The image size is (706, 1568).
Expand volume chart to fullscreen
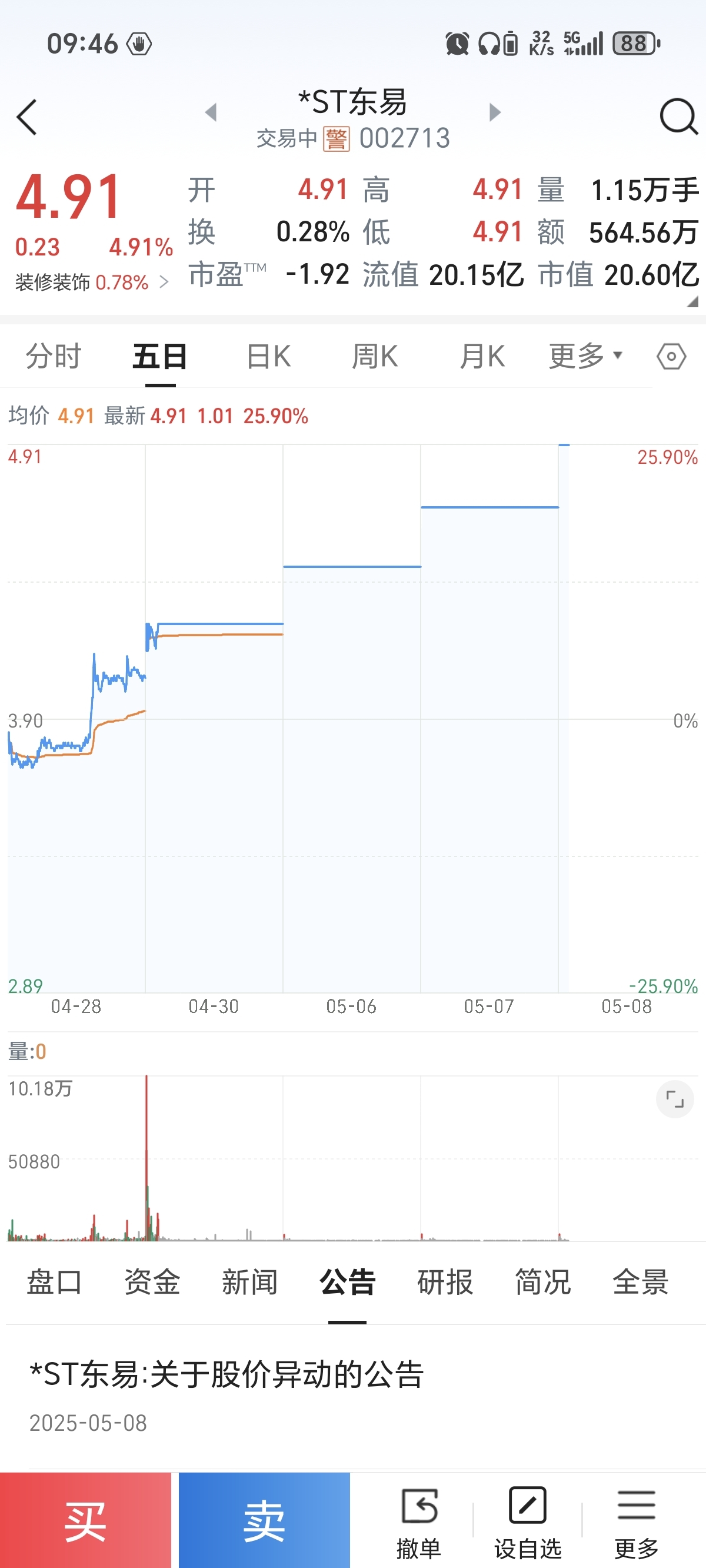pyautogui.click(x=674, y=1099)
